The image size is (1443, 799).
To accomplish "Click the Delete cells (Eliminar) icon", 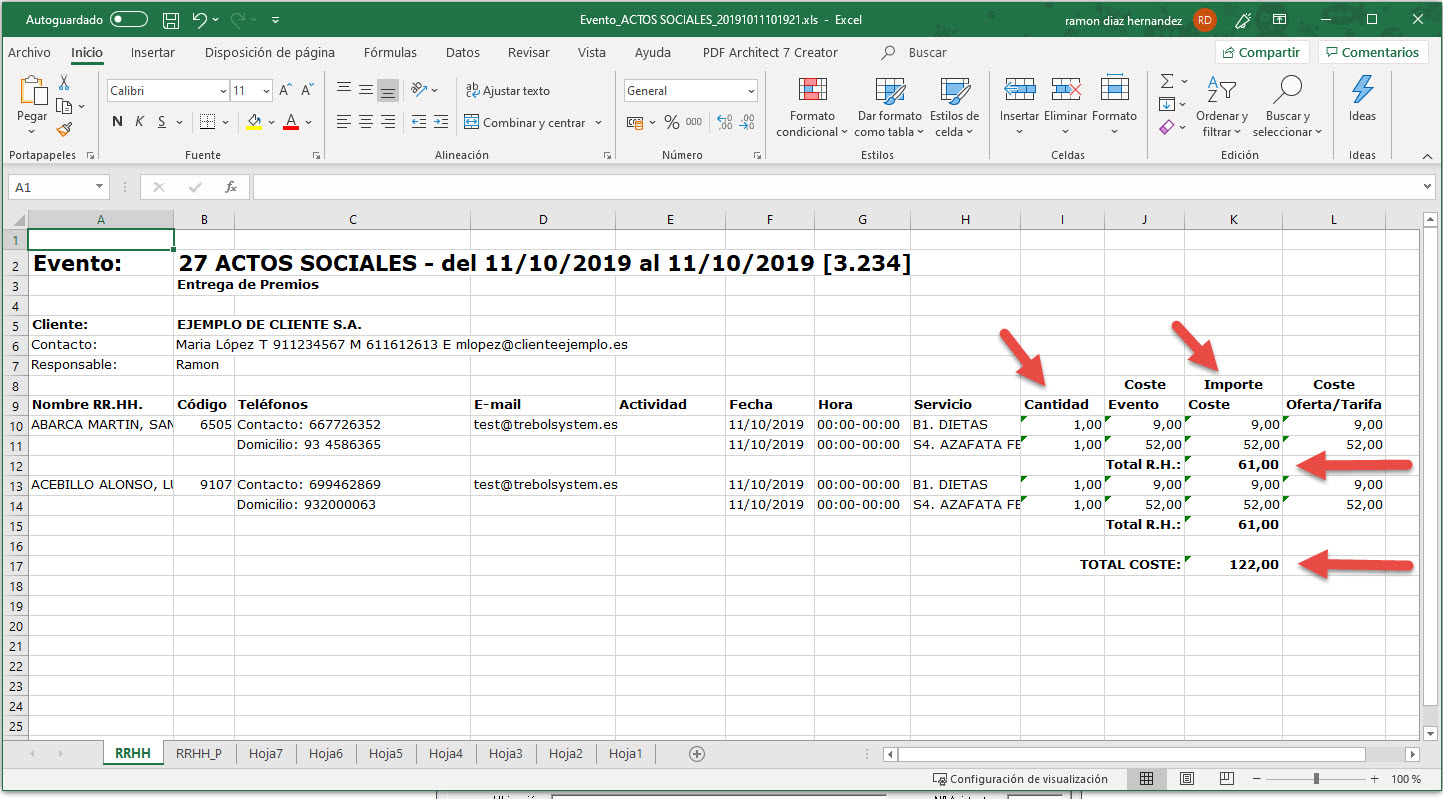I will coord(1066,89).
